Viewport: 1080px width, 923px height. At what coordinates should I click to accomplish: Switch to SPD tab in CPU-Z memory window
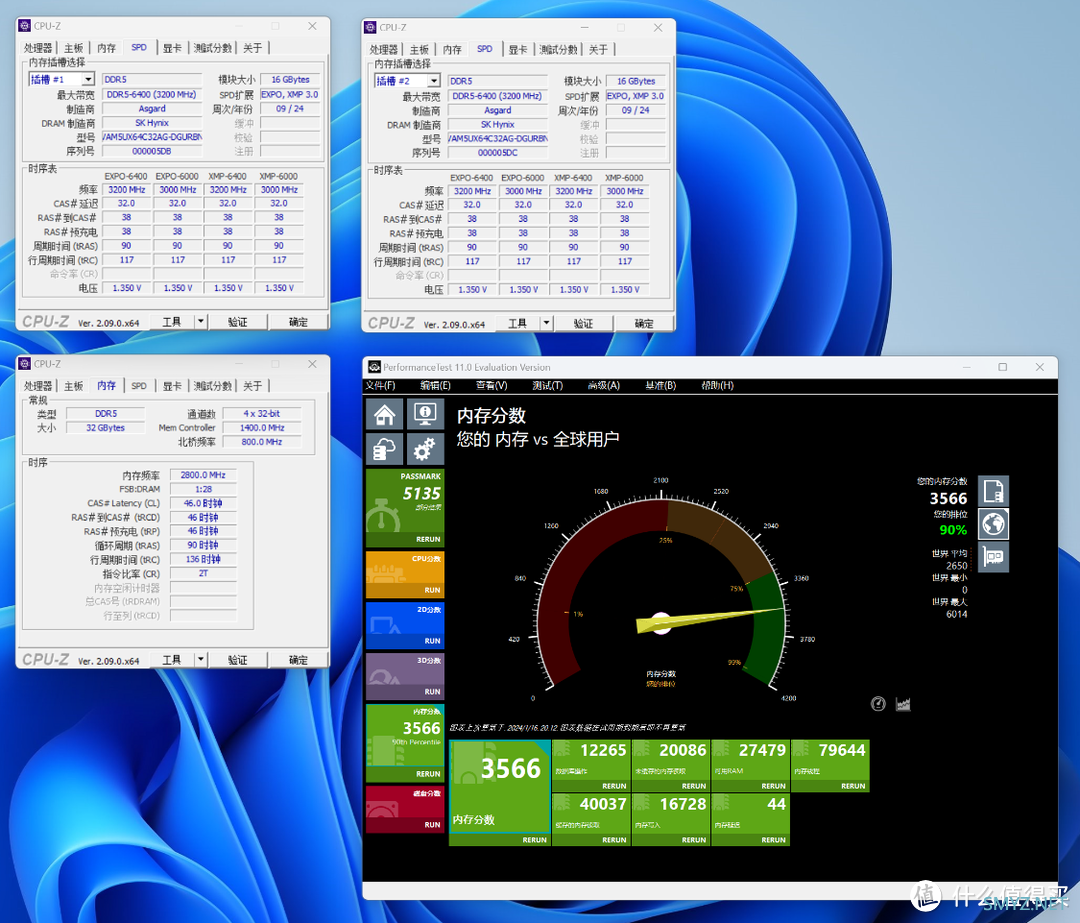(x=139, y=386)
